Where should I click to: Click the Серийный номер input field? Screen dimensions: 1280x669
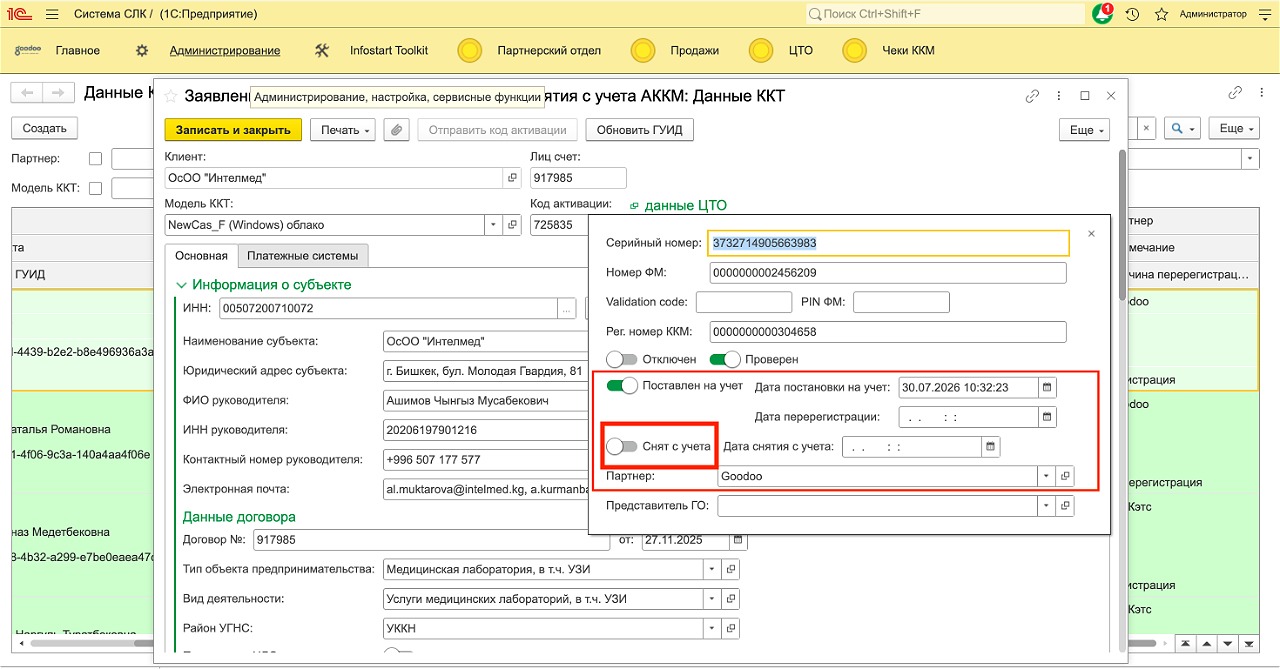[889, 243]
